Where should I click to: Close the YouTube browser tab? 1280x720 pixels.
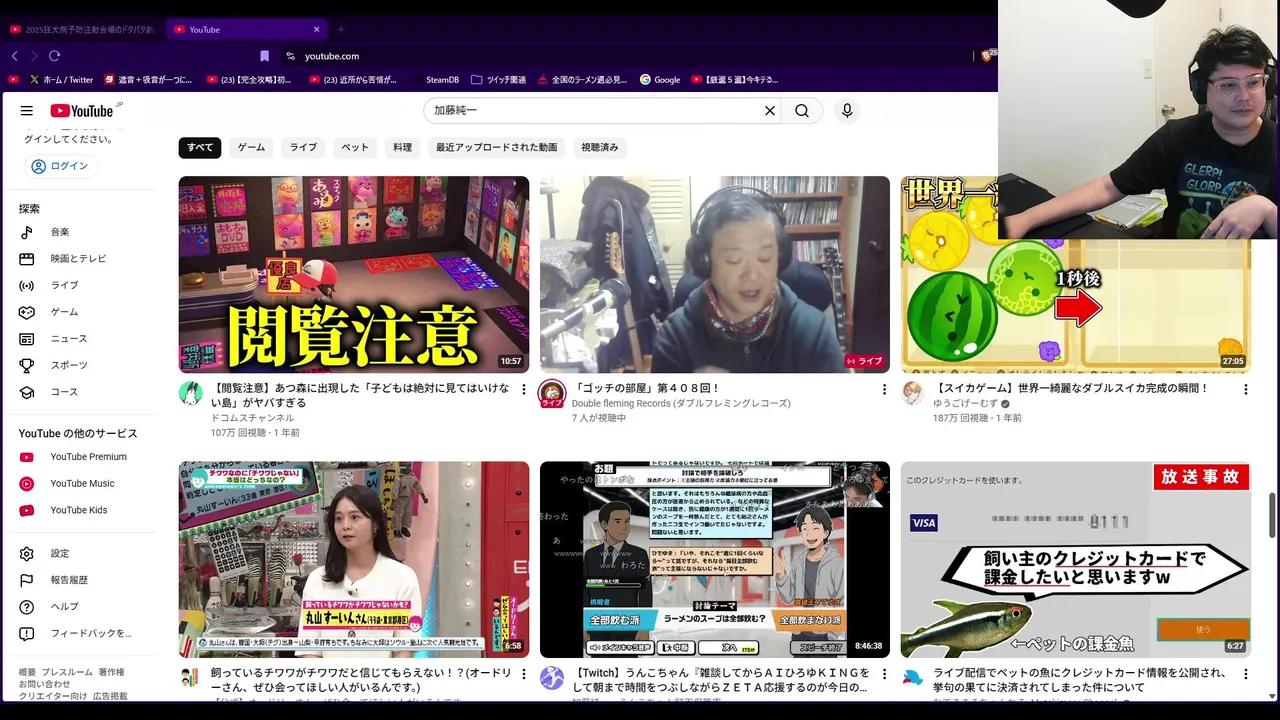(x=317, y=29)
